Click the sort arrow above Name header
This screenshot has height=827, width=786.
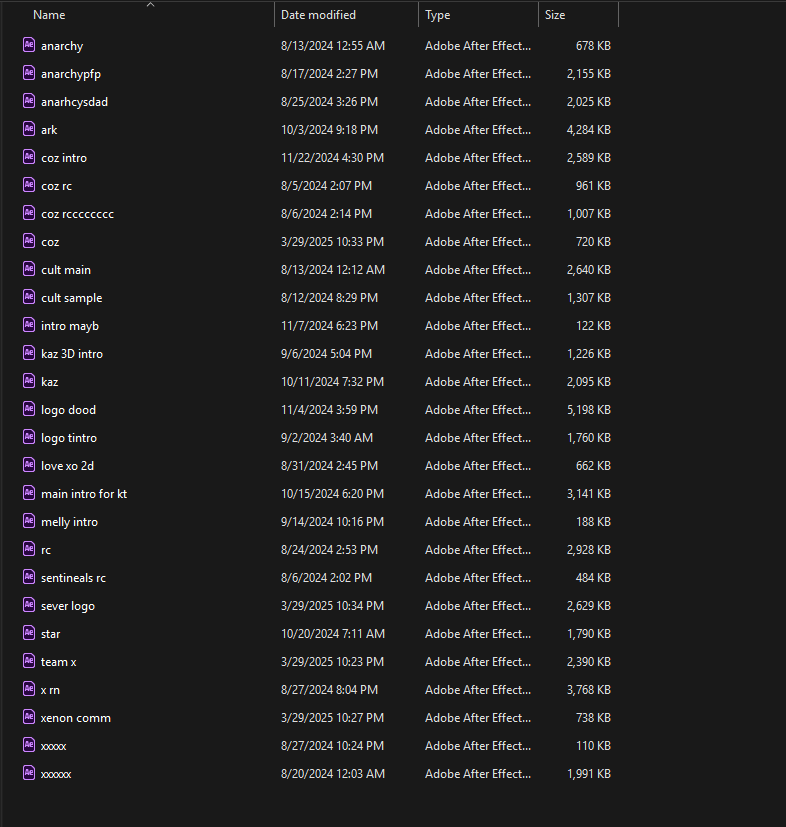click(150, 4)
